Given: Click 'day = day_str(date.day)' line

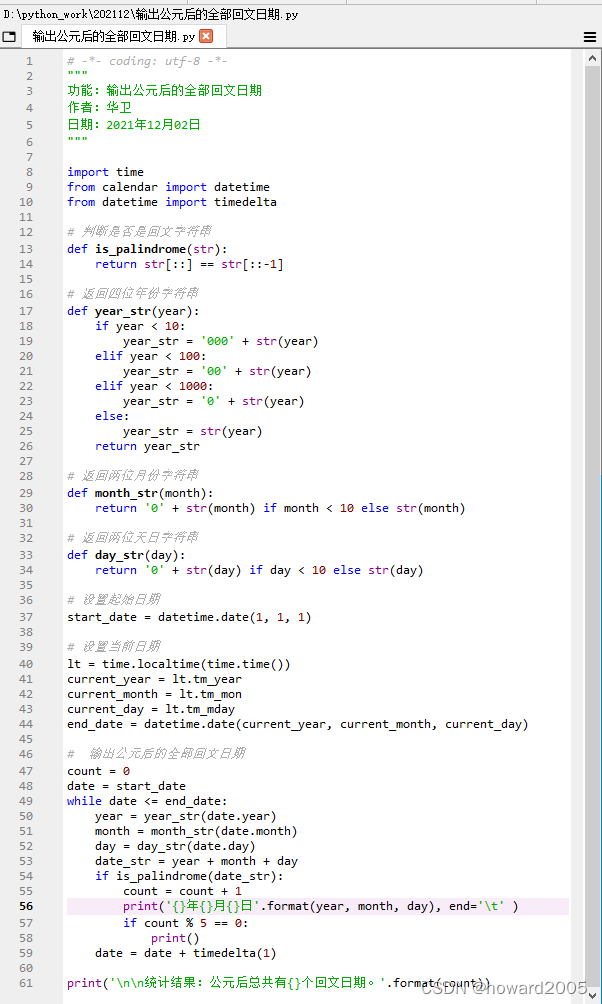Looking at the screenshot, I should click(x=175, y=846).
